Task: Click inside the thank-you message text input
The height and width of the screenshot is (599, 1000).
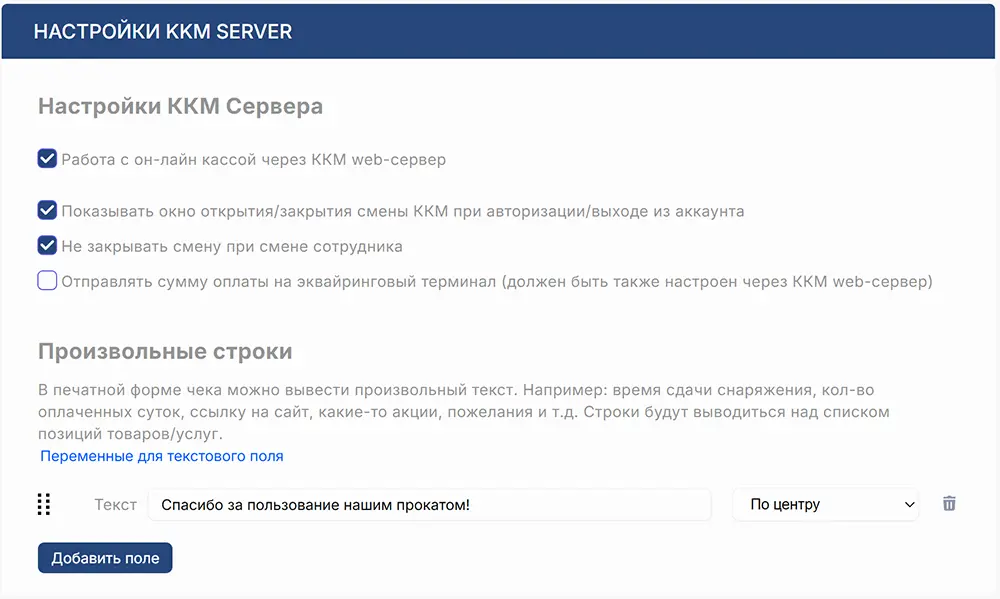Action: [x=430, y=505]
